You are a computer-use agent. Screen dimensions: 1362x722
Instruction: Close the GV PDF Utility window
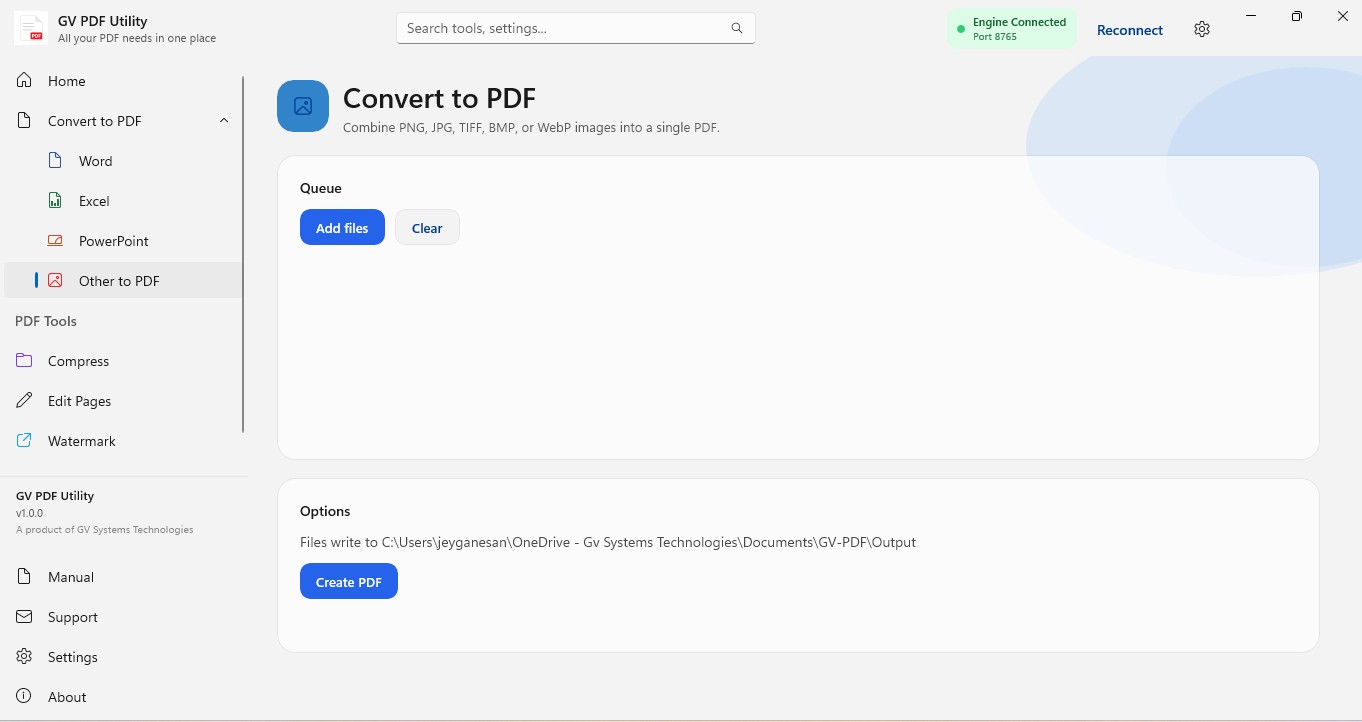[x=1343, y=16]
